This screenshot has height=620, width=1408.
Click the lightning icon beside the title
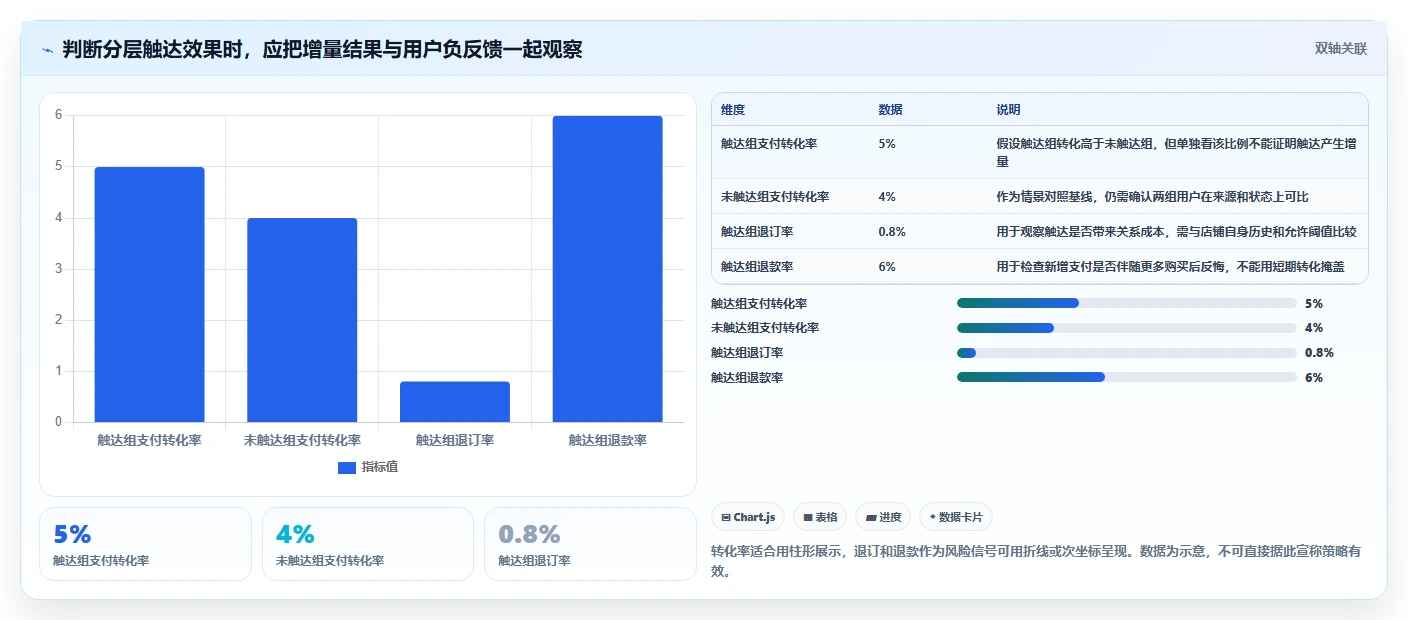pos(47,50)
